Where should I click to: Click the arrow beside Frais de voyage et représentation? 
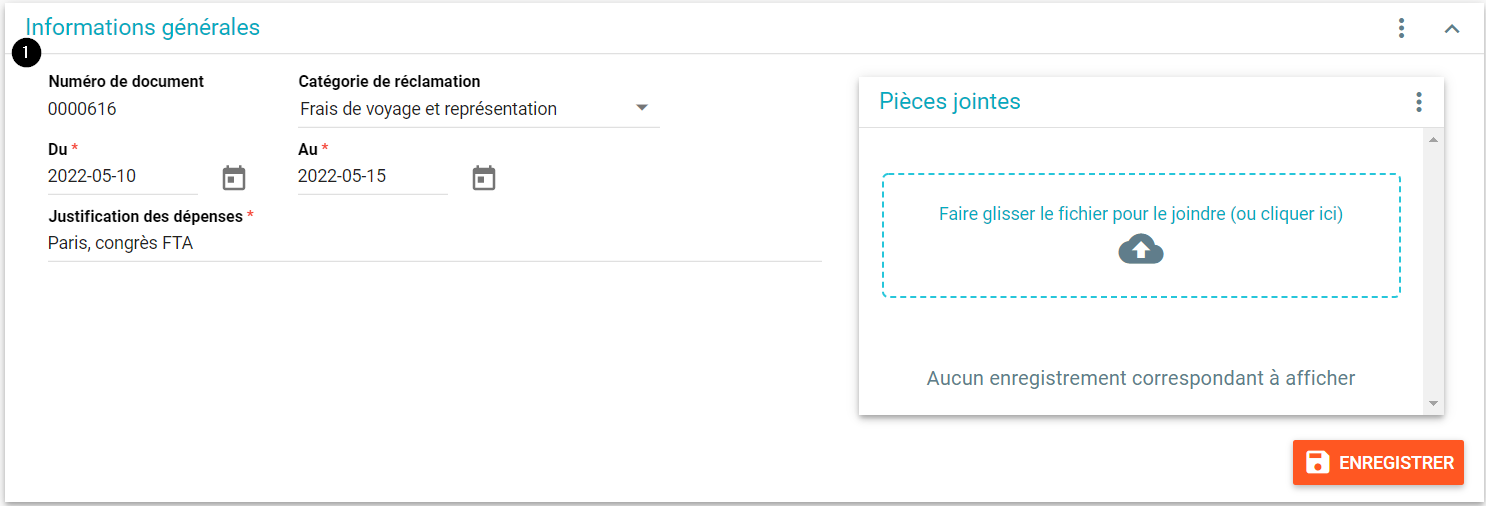click(x=642, y=108)
